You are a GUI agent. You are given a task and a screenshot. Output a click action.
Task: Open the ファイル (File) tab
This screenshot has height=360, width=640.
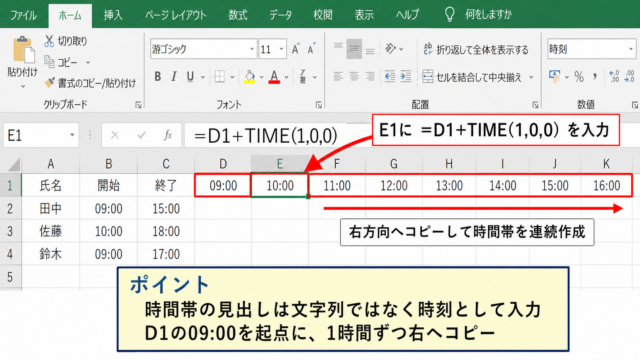tap(23, 15)
